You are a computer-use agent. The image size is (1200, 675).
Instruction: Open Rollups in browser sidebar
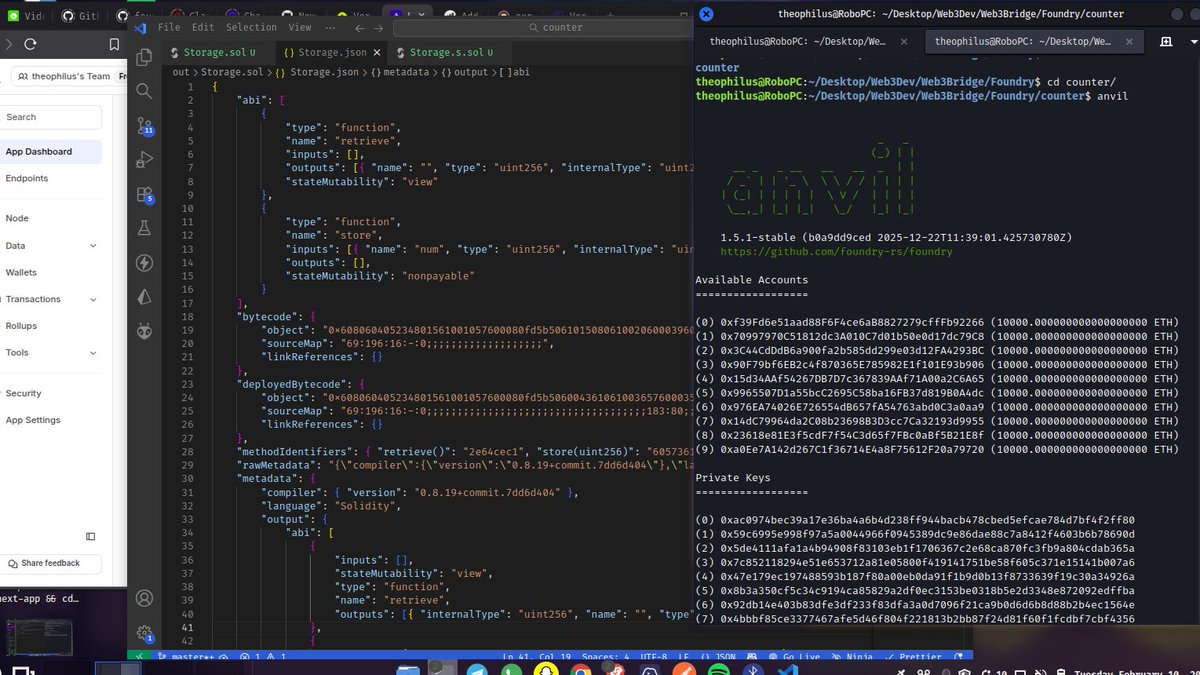(21, 326)
